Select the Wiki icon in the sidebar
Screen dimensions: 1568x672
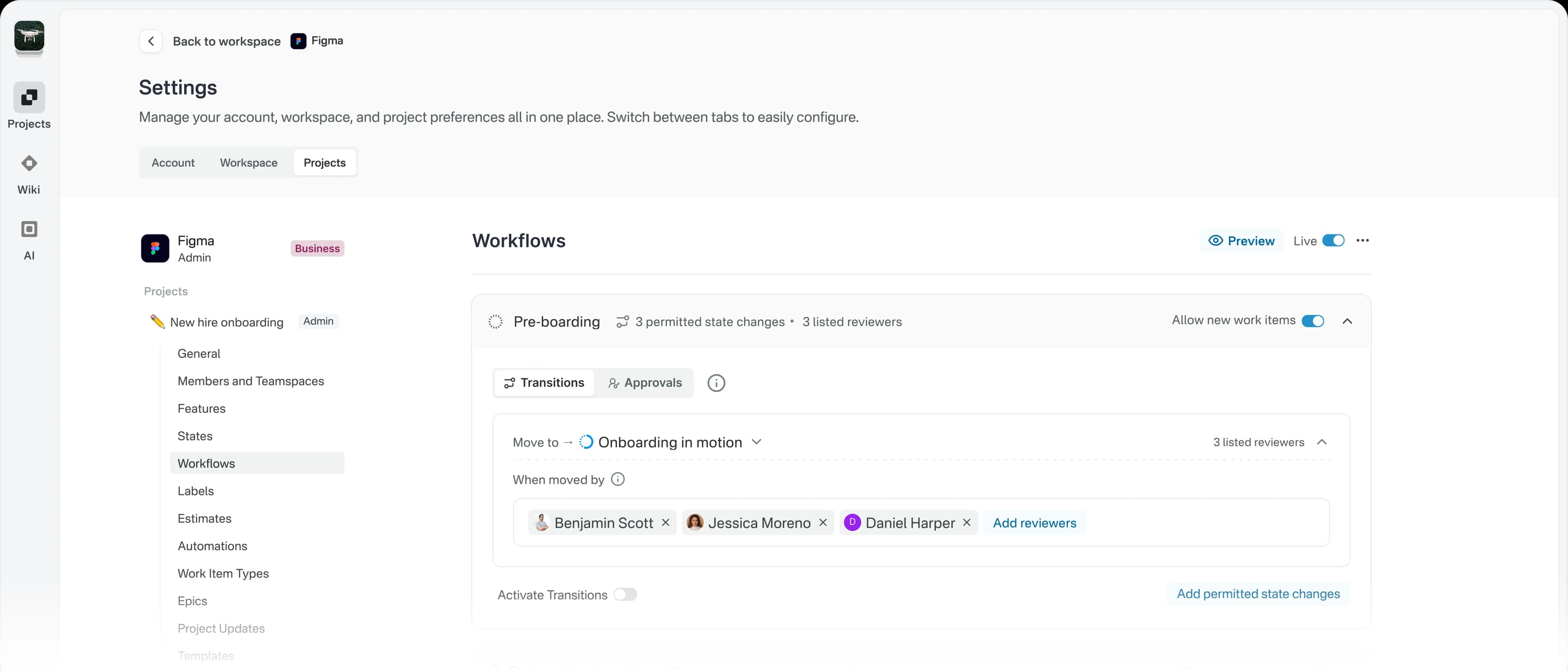[29, 163]
